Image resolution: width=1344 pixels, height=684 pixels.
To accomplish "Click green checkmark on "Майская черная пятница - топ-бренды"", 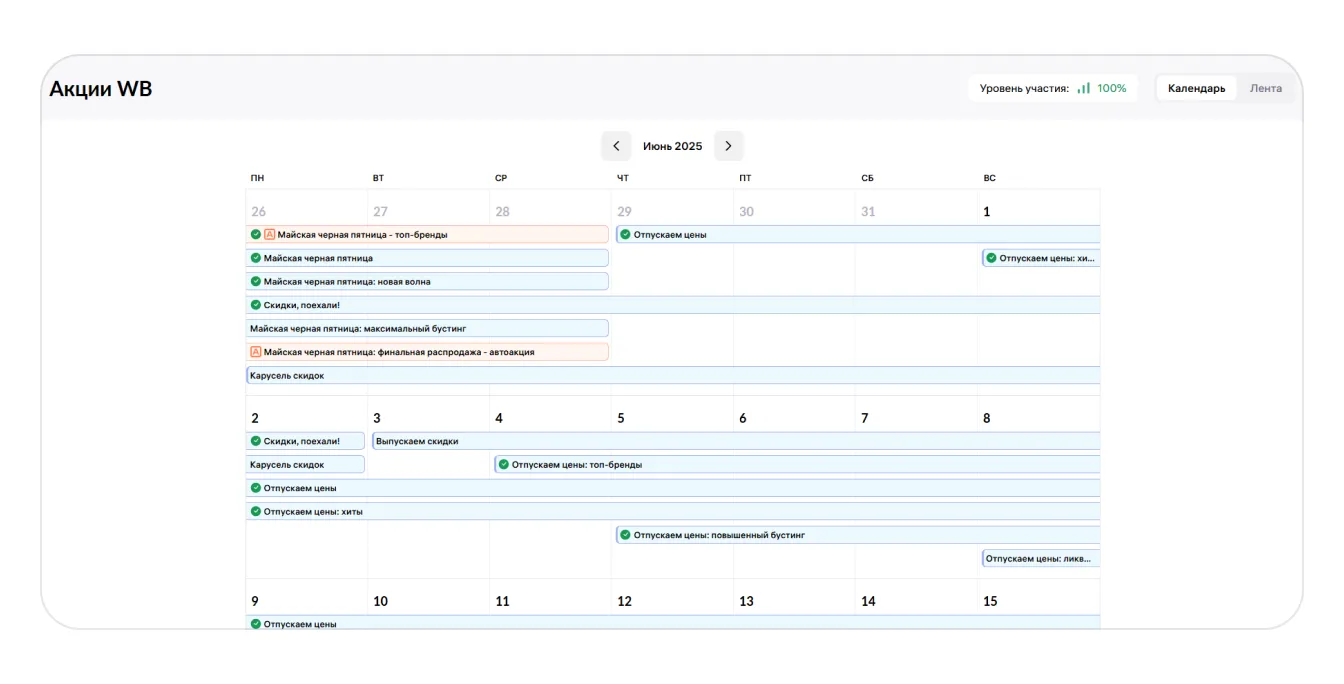I will 256,235.
